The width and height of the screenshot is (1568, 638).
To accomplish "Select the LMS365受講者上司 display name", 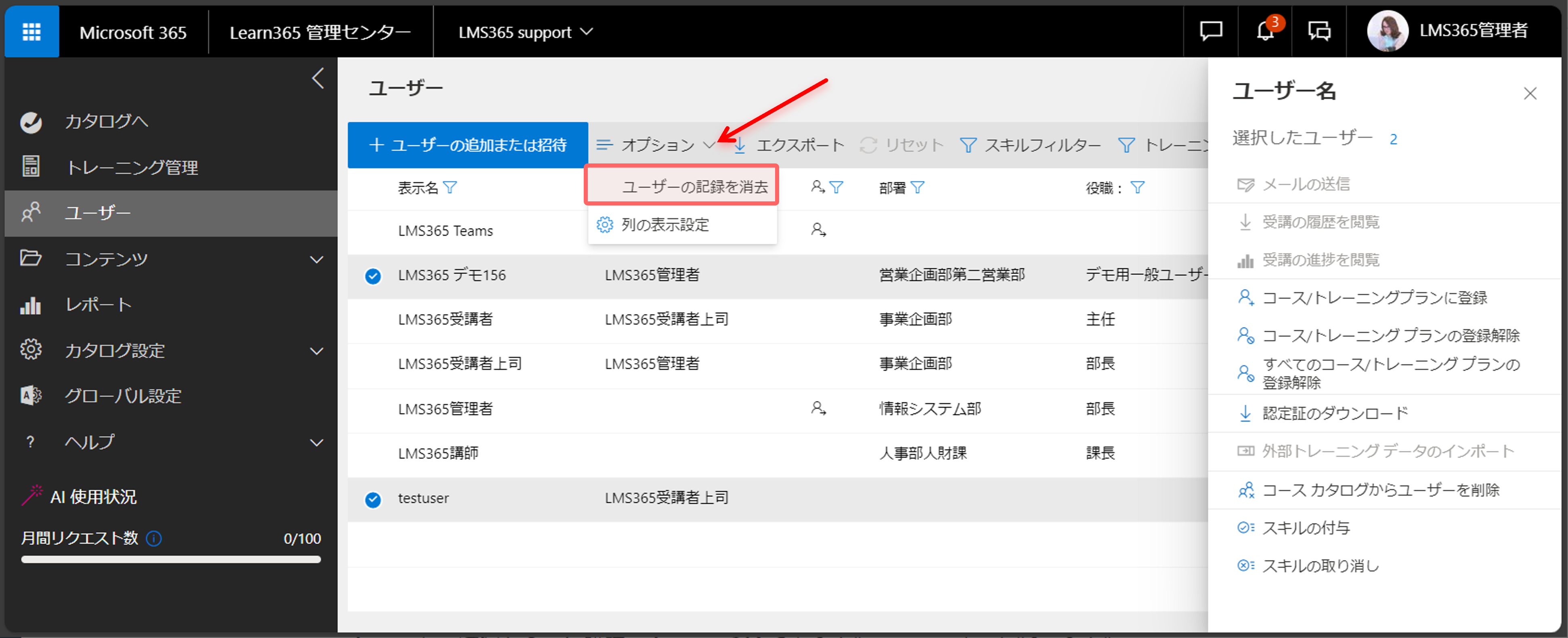I will tap(459, 364).
